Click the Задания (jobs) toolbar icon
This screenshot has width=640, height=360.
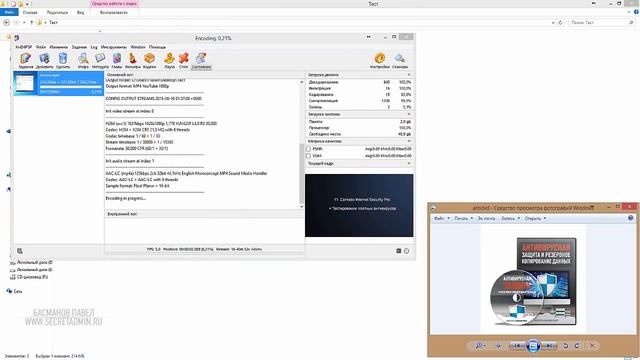26,60
